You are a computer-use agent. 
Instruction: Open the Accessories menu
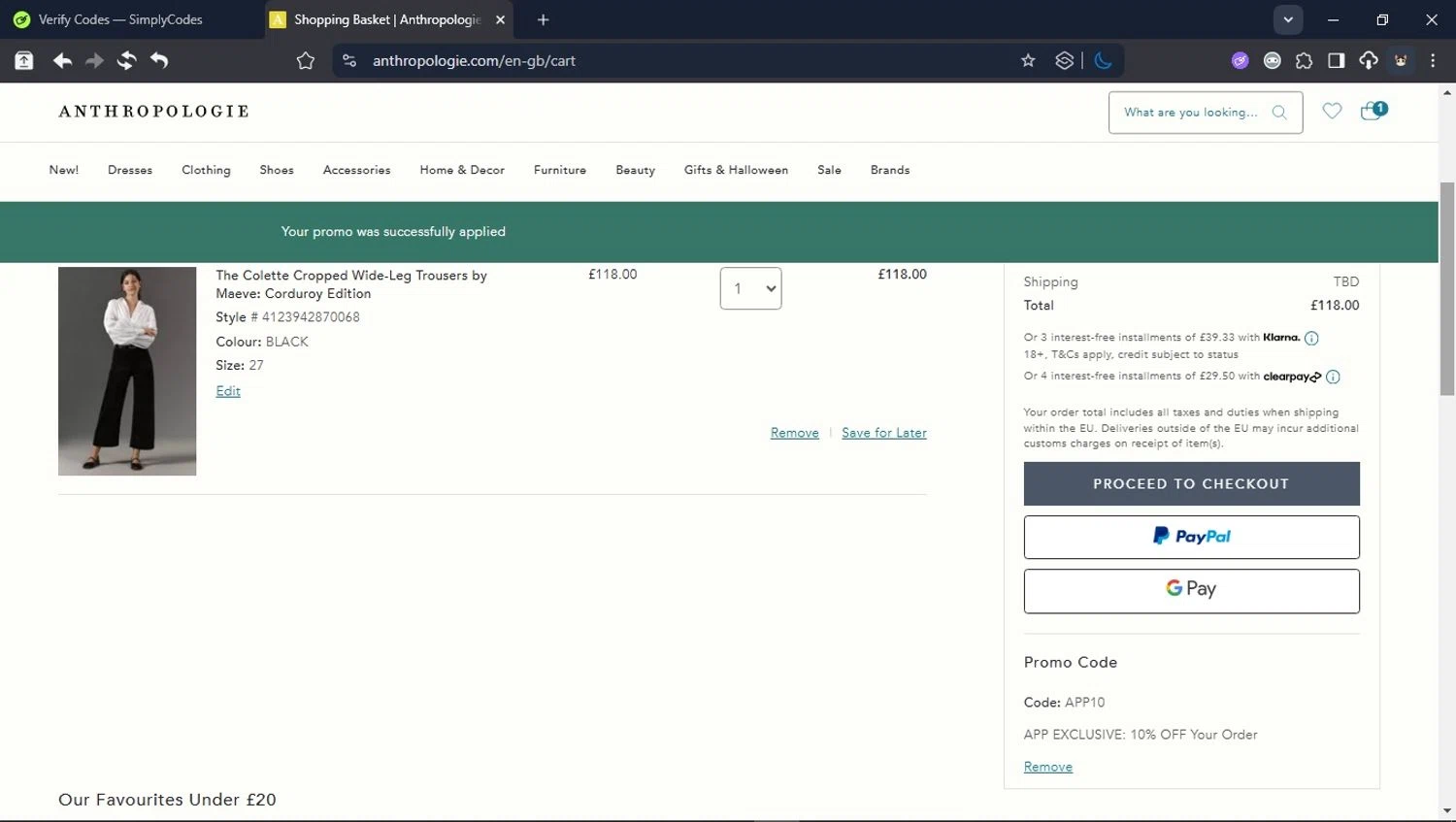point(356,170)
